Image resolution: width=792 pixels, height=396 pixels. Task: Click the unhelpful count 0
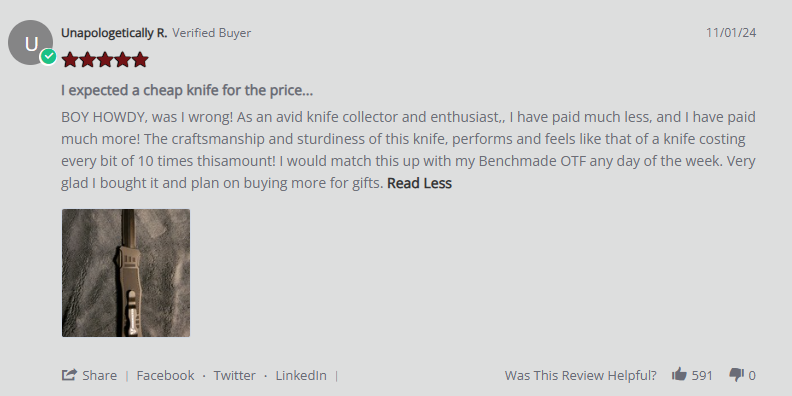[752, 375]
